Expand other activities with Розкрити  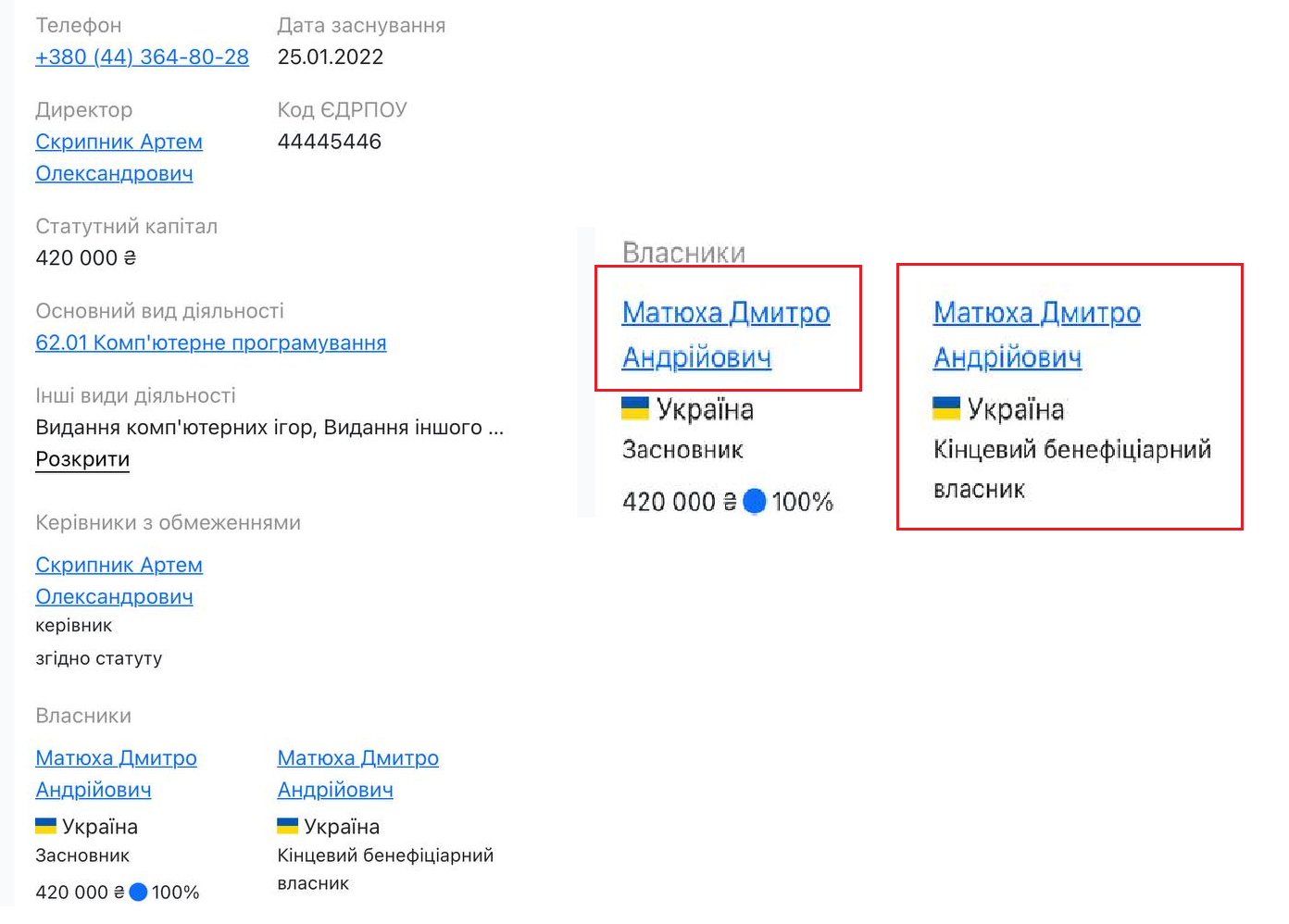coord(82,459)
